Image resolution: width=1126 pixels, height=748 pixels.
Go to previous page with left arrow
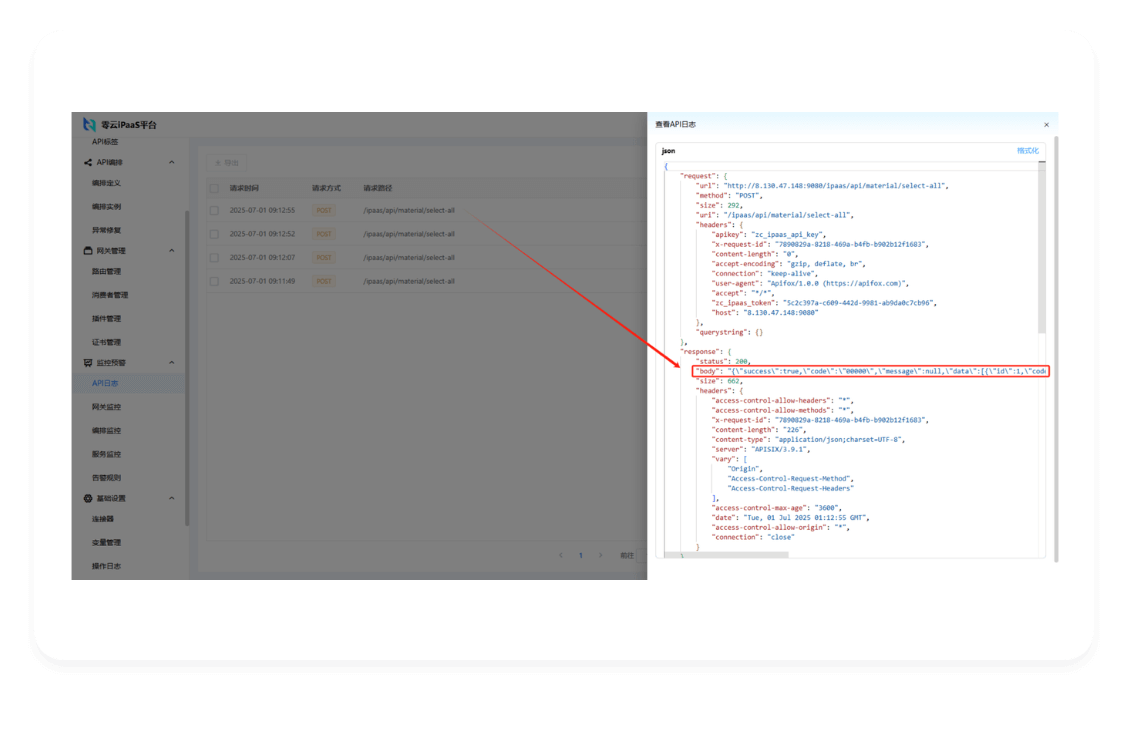(x=560, y=555)
